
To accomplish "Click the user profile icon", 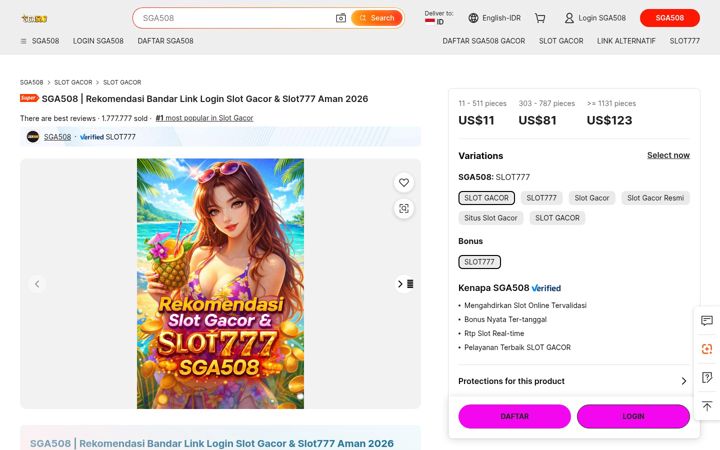I will pyautogui.click(x=569, y=18).
